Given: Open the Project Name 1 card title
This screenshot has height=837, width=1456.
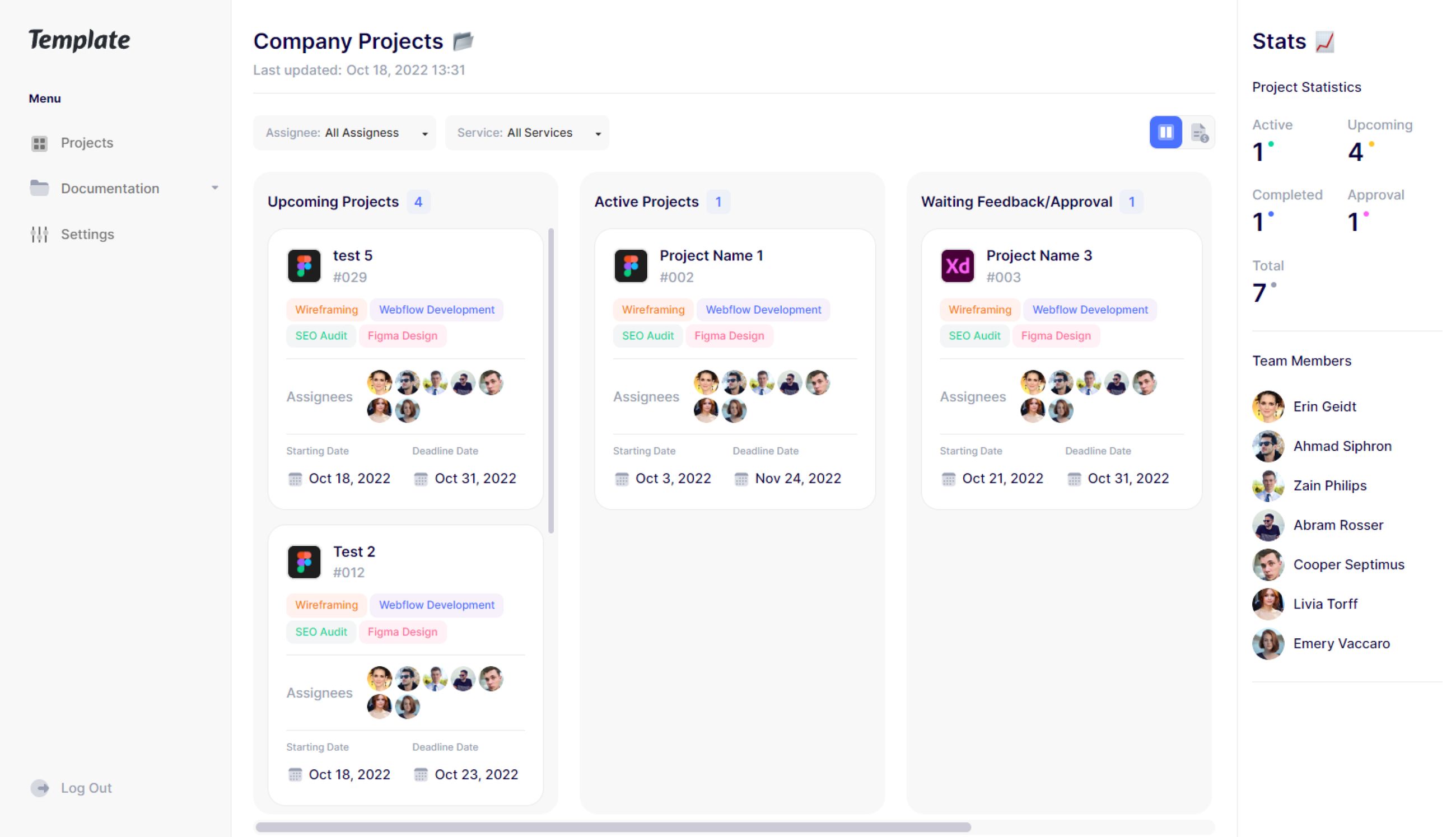Looking at the screenshot, I should click(x=711, y=255).
